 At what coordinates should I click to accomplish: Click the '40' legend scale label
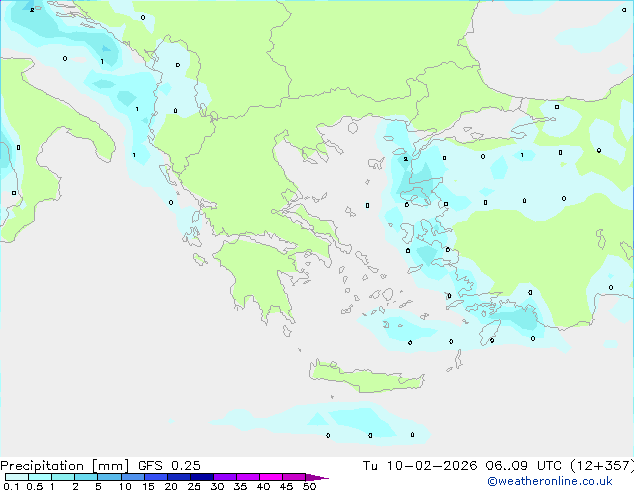pyautogui.click(x=263, y=486)
